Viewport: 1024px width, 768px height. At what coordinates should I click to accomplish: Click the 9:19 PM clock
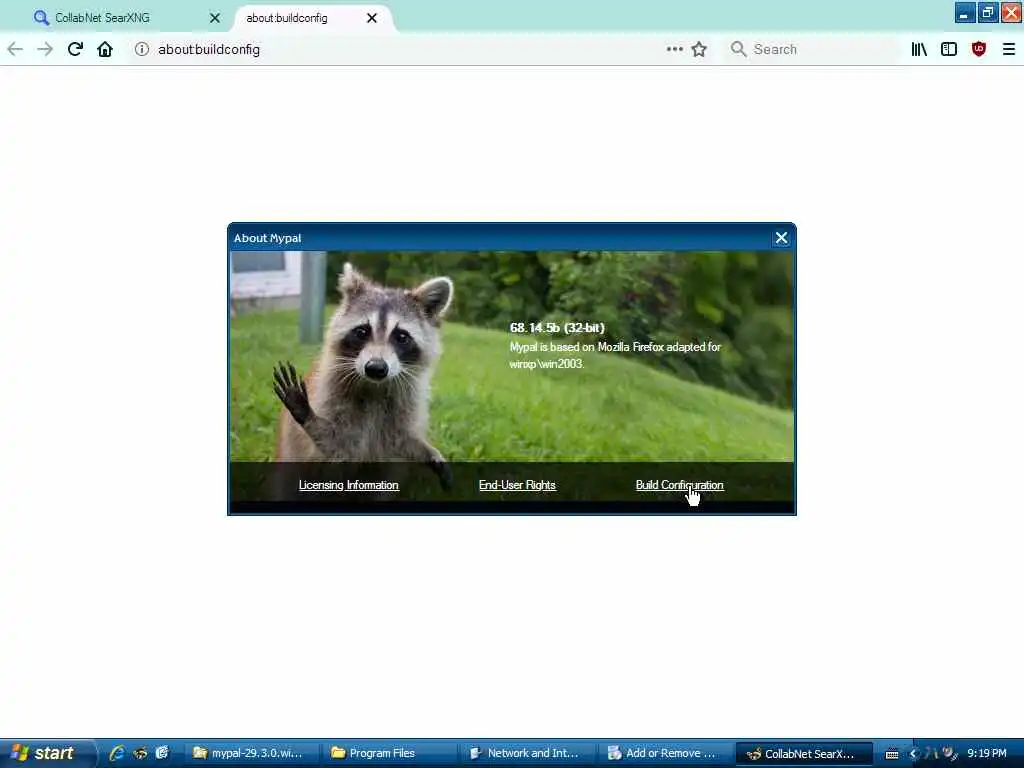click(x=987, y=753)
